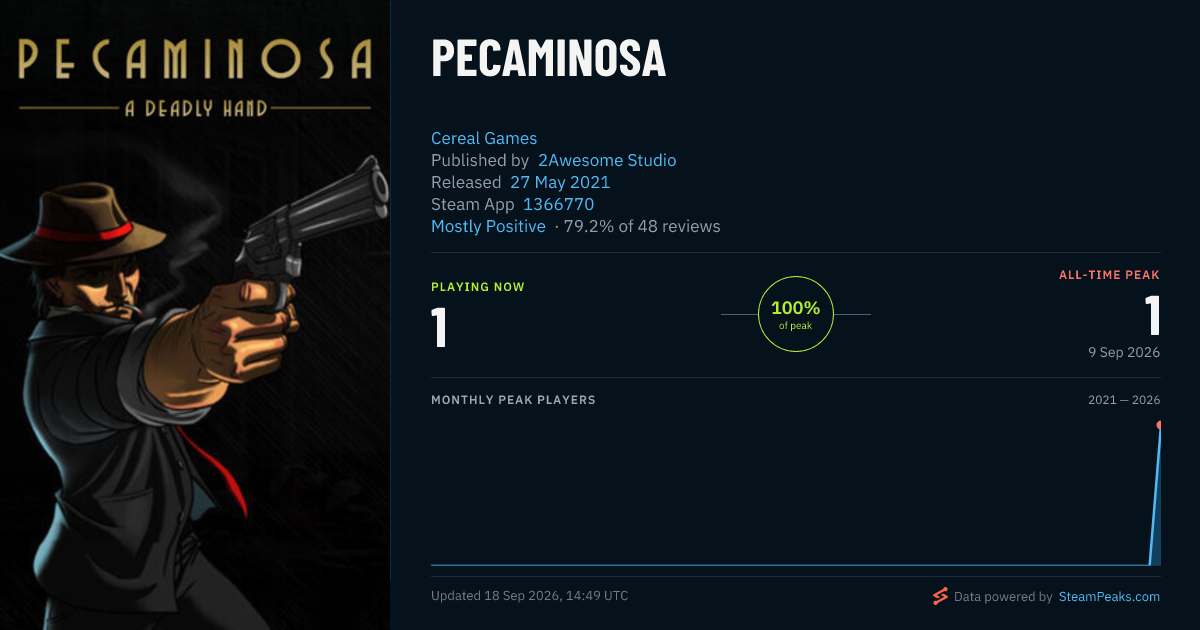The width and height of the screenshot is (1200, 630).
Task: Click the SteamPeaks logo icon
Action: (x=940, y=597)
